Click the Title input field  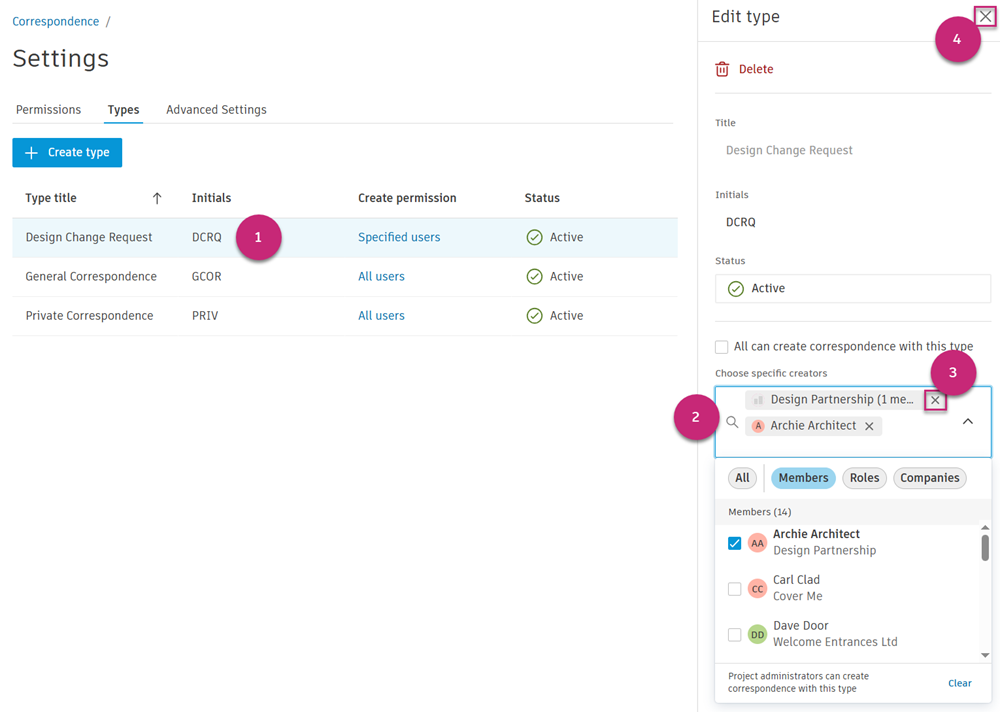(x=852, y=150)
